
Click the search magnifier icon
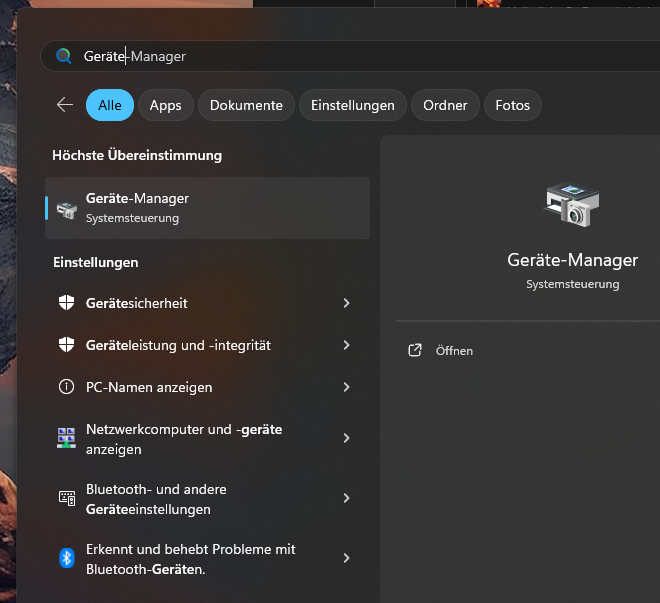[64, 56]
